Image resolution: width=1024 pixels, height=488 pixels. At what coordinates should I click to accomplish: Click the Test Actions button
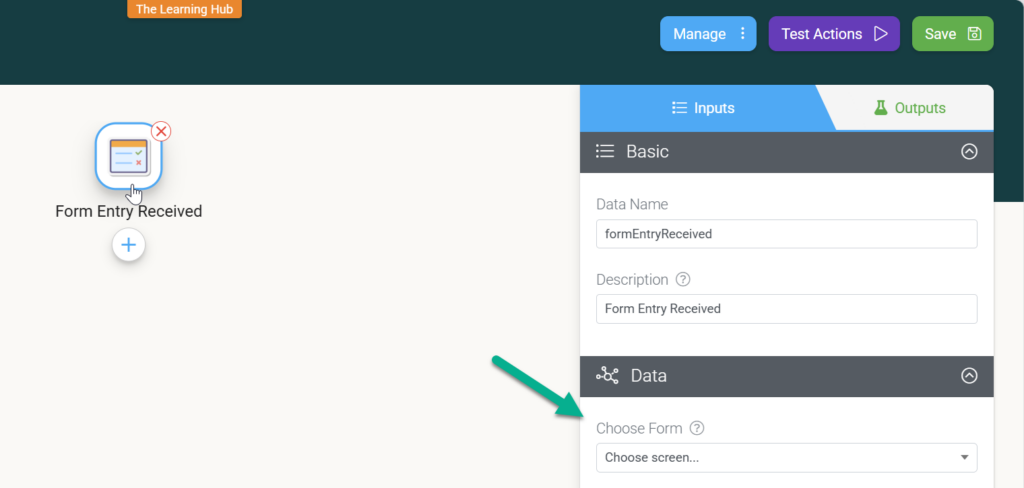pos(834,34)
